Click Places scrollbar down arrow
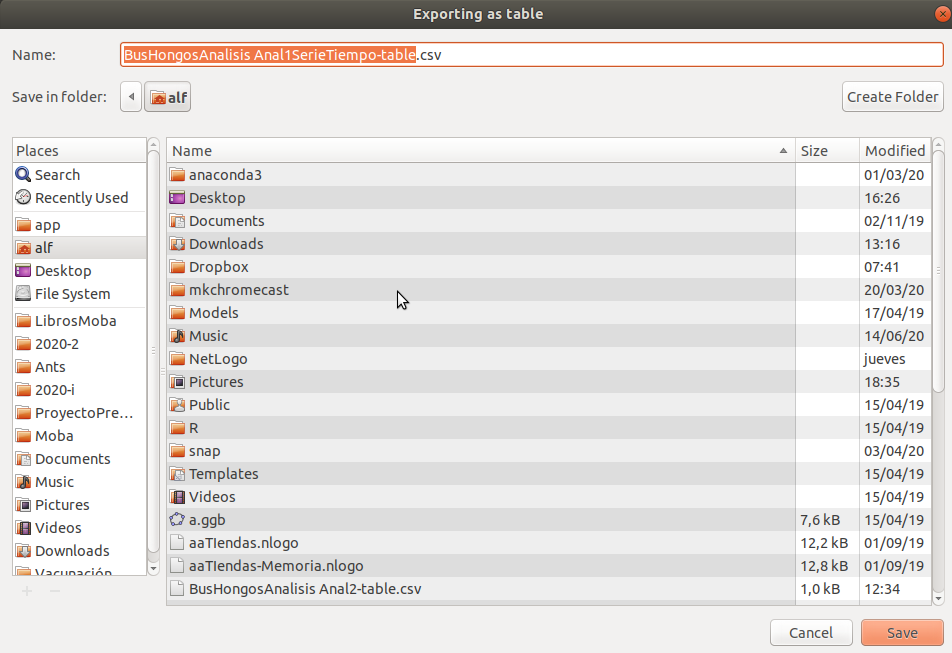 [x=153, y=569]
